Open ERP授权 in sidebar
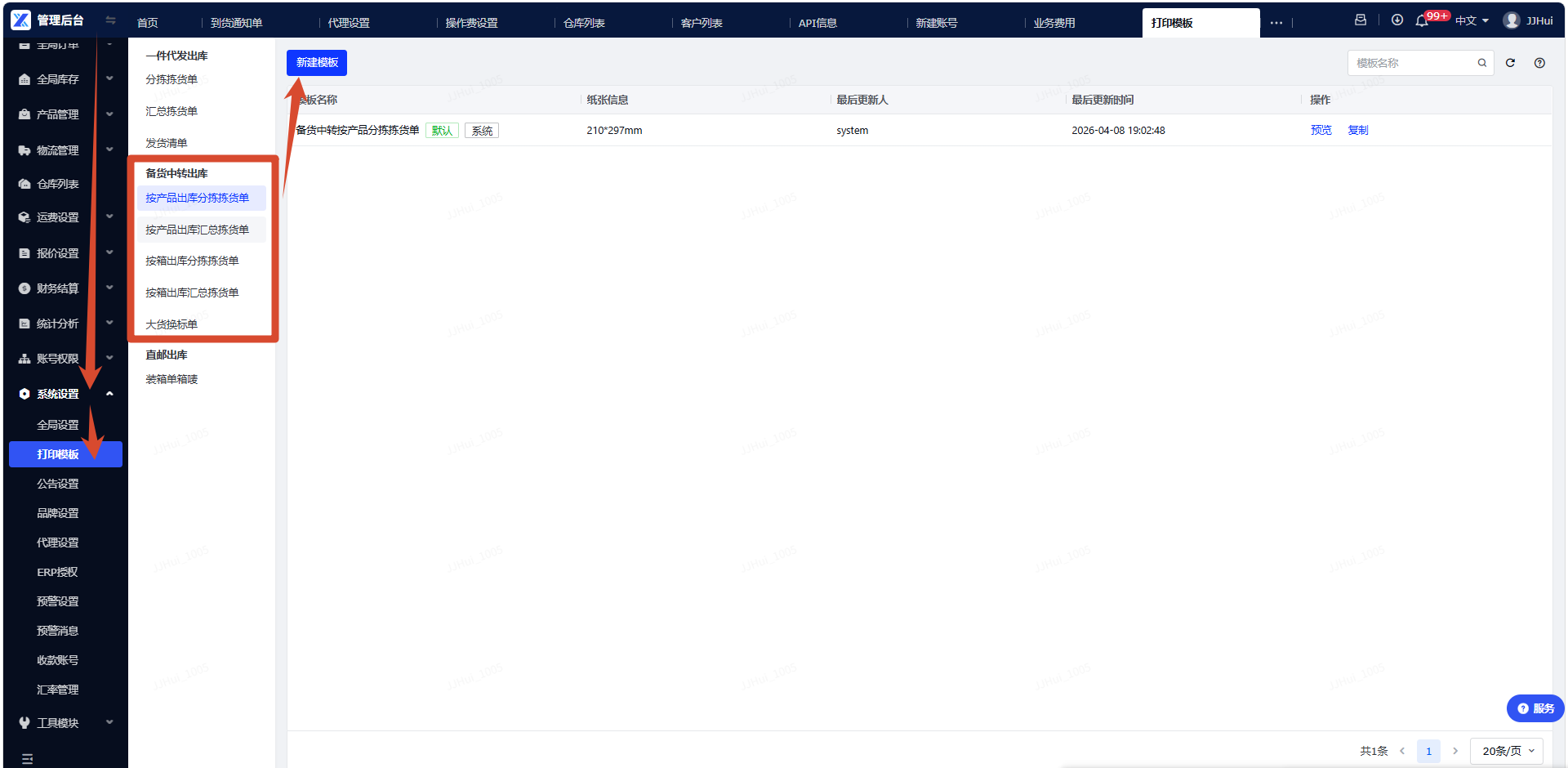 [x=57, y=572]
